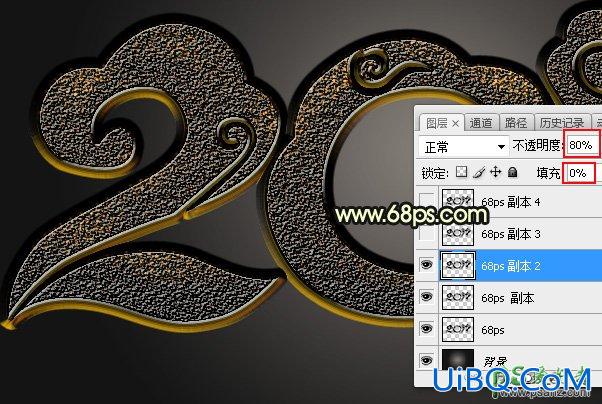Toggle lock position move icon
602x404 pixels.
coord(496,172)
